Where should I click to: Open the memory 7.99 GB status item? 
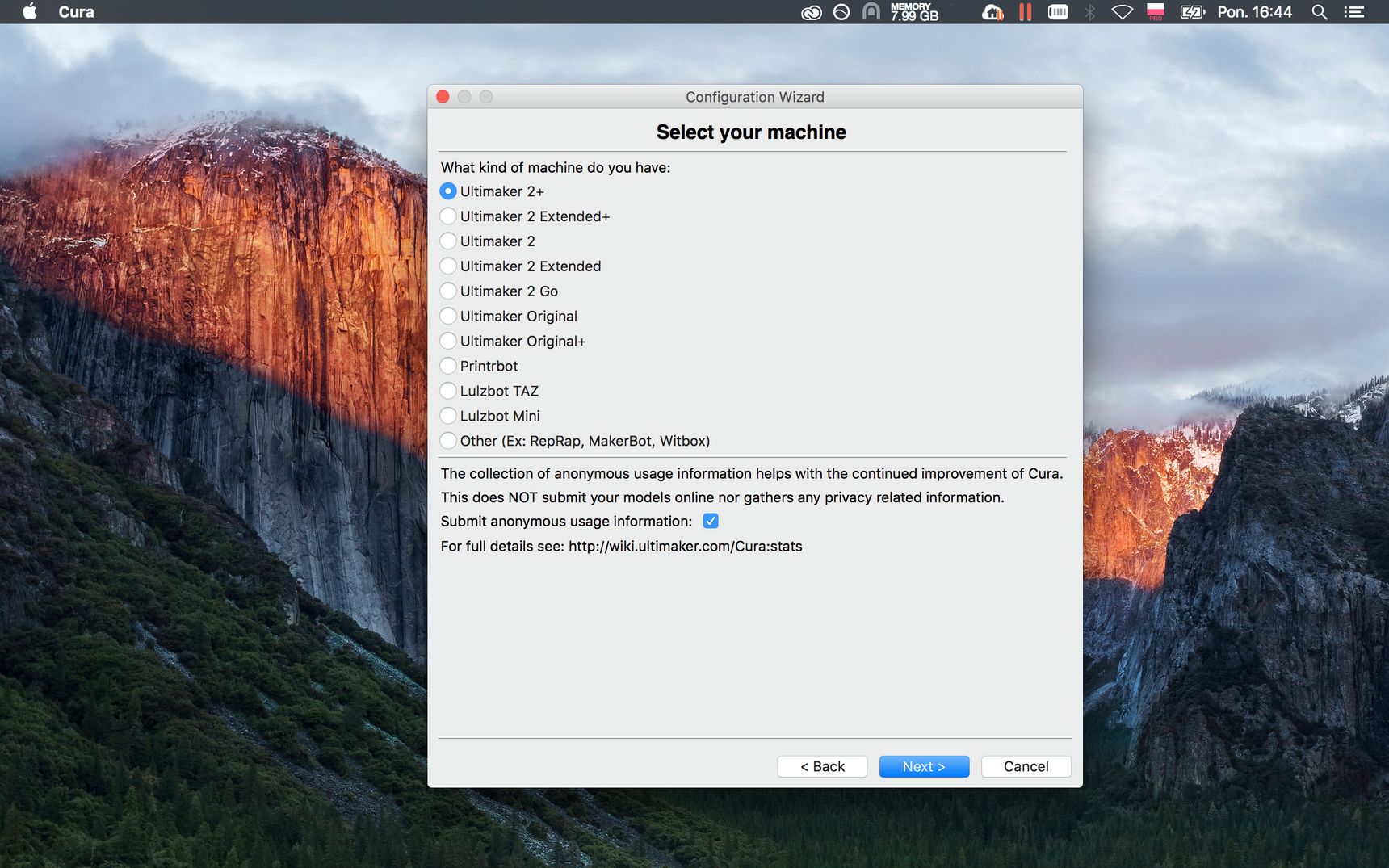point(914,12)
